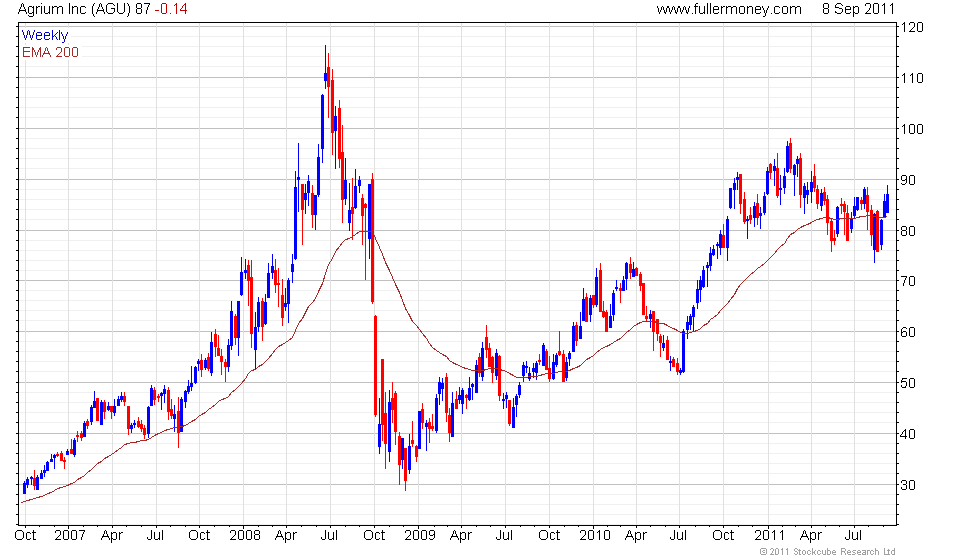Click the 50 price axis label

tap(908, 383)
